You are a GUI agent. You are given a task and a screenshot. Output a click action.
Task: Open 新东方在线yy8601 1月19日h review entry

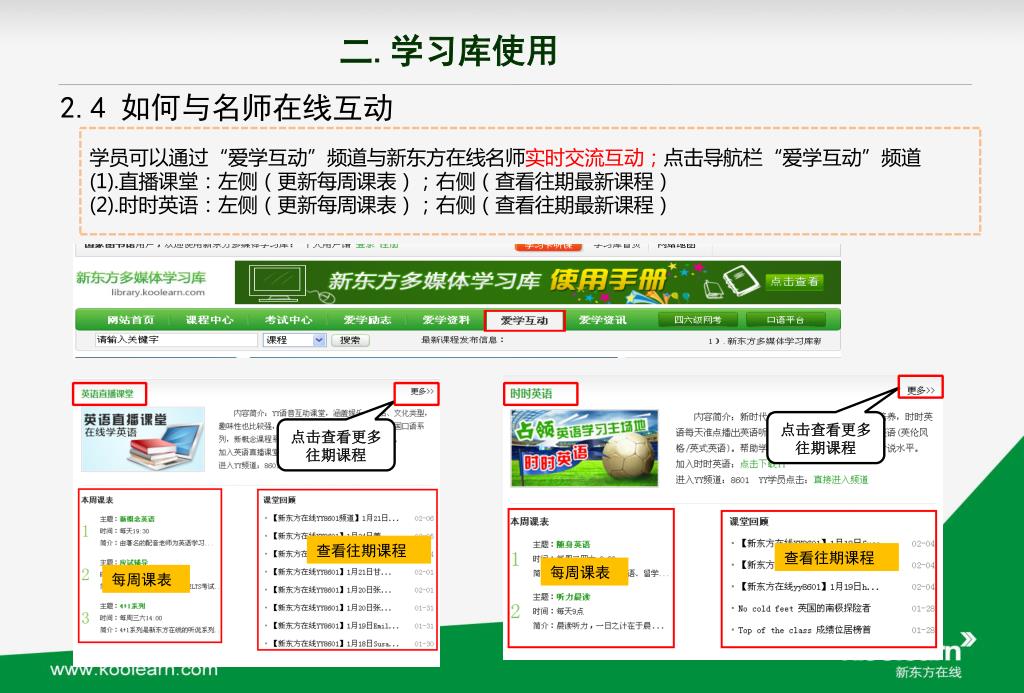coord(810,587)
